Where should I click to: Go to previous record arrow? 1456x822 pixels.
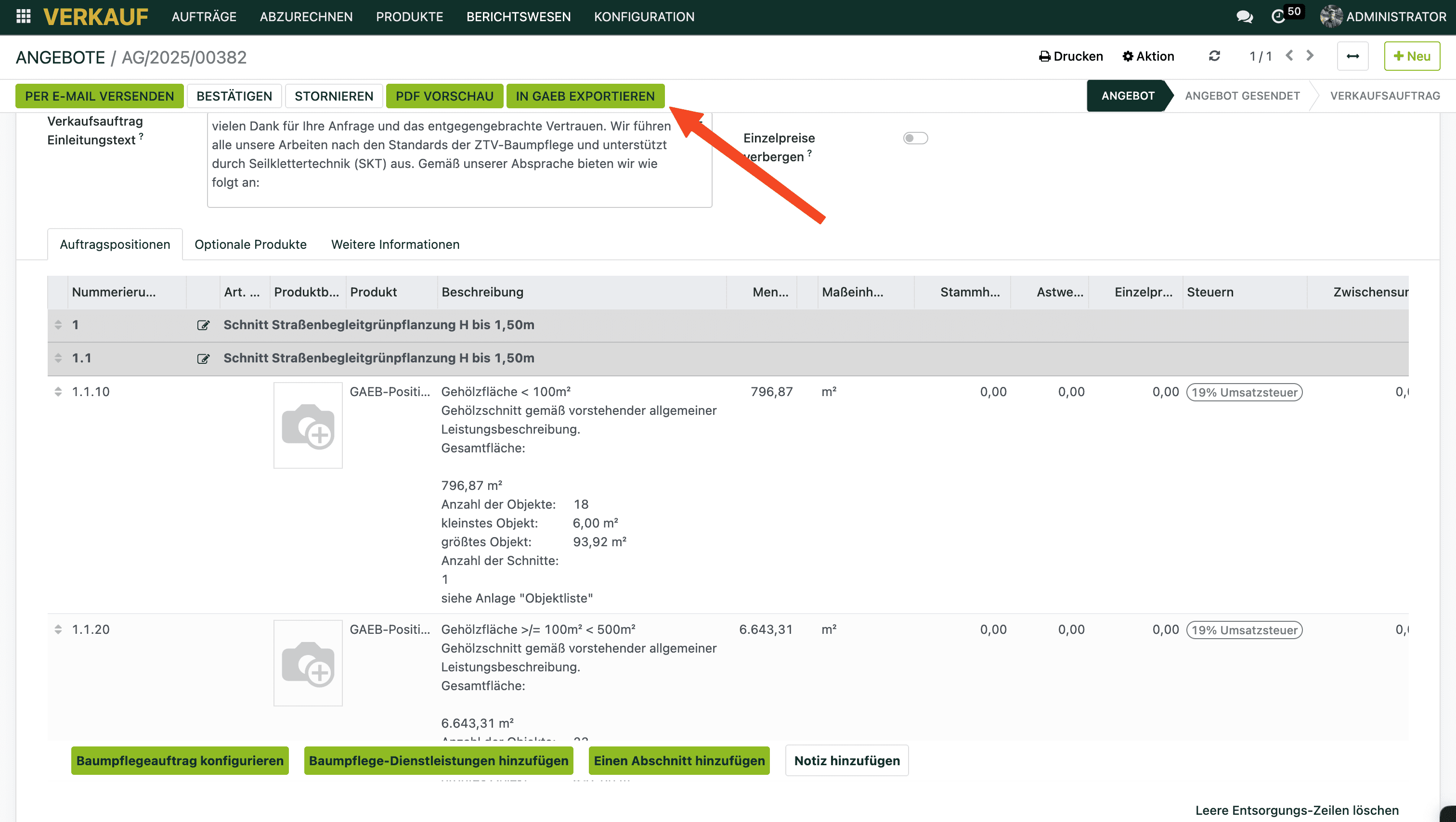(x=1289, y=55)
